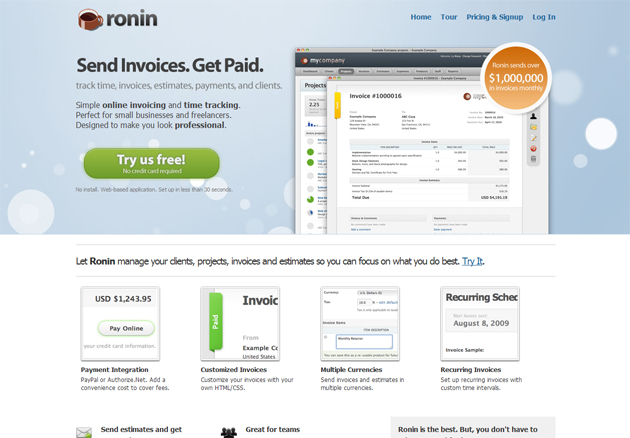Click the folder icon in invoice sidebar
630x438 pixels.
[x=533, y=127]
